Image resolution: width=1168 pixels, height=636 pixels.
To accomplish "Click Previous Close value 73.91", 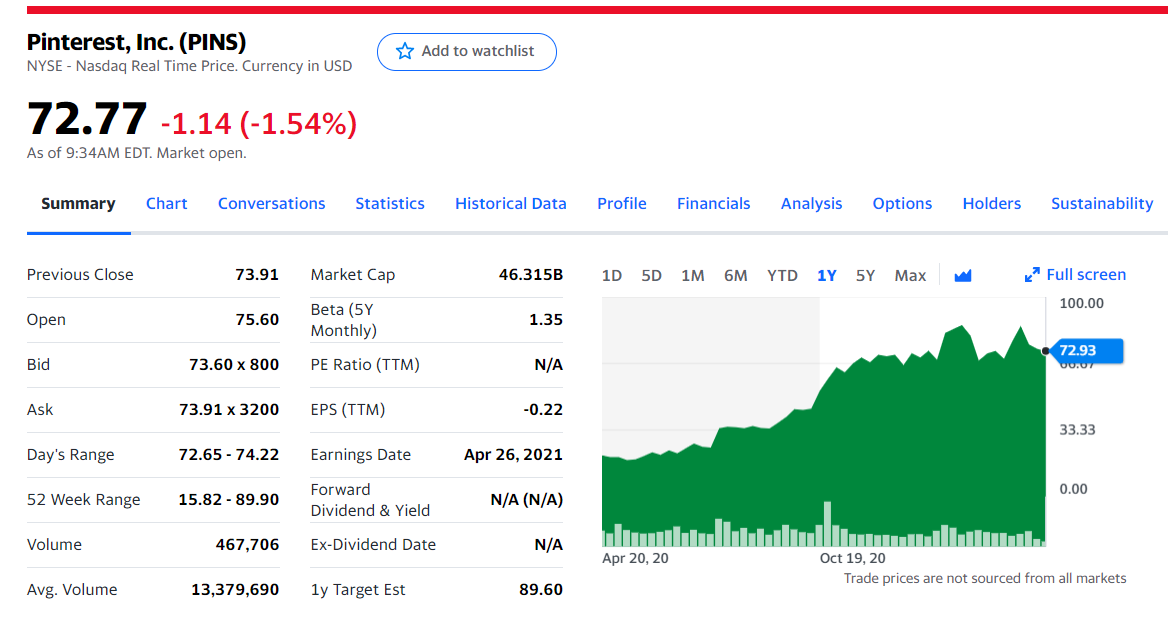I will [257, 275].
